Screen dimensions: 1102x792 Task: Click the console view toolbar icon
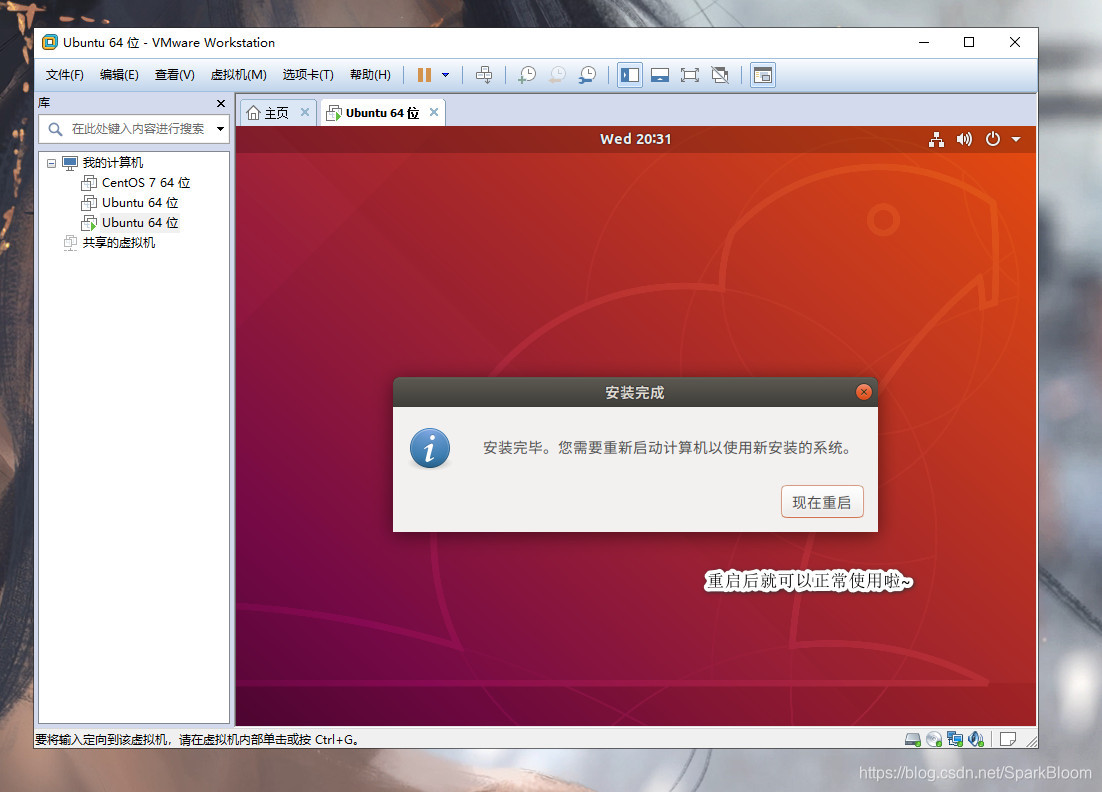(763, 75)
